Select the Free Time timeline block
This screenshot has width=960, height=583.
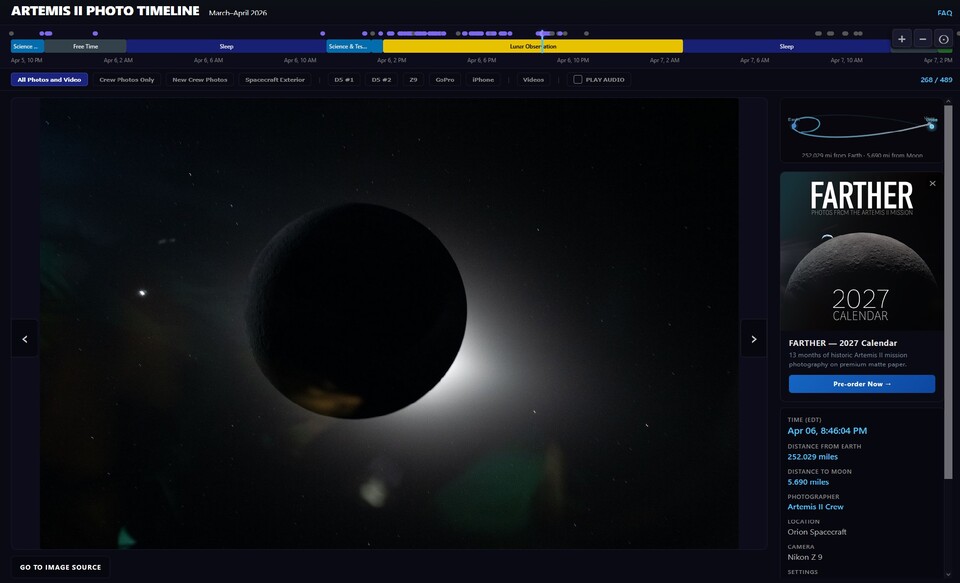(x=85, y=47)
